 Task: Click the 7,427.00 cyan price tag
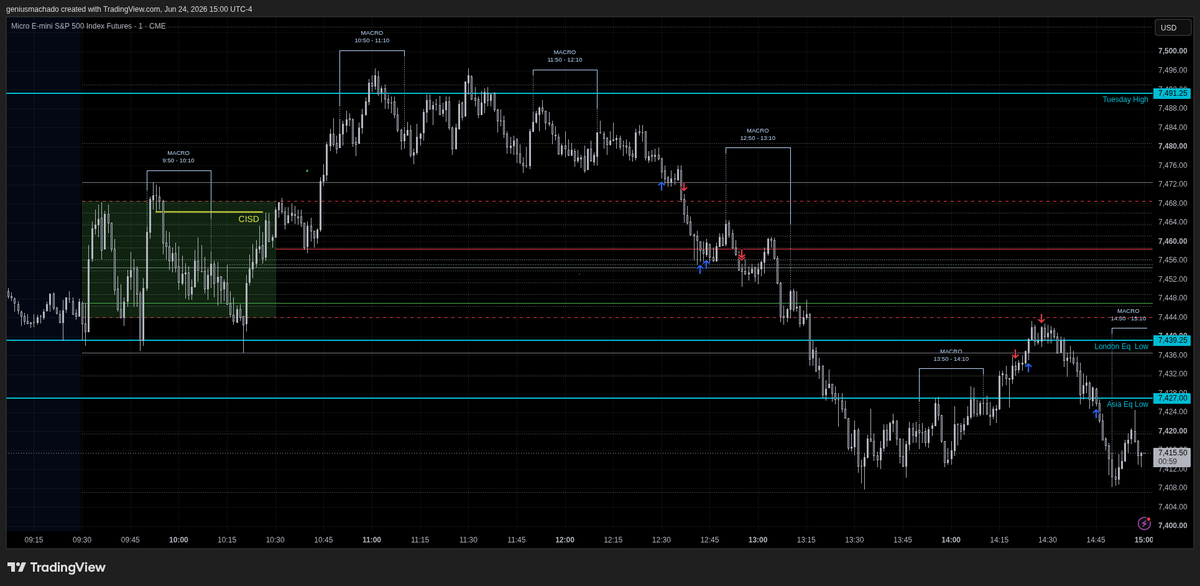tap(1172, 397)
